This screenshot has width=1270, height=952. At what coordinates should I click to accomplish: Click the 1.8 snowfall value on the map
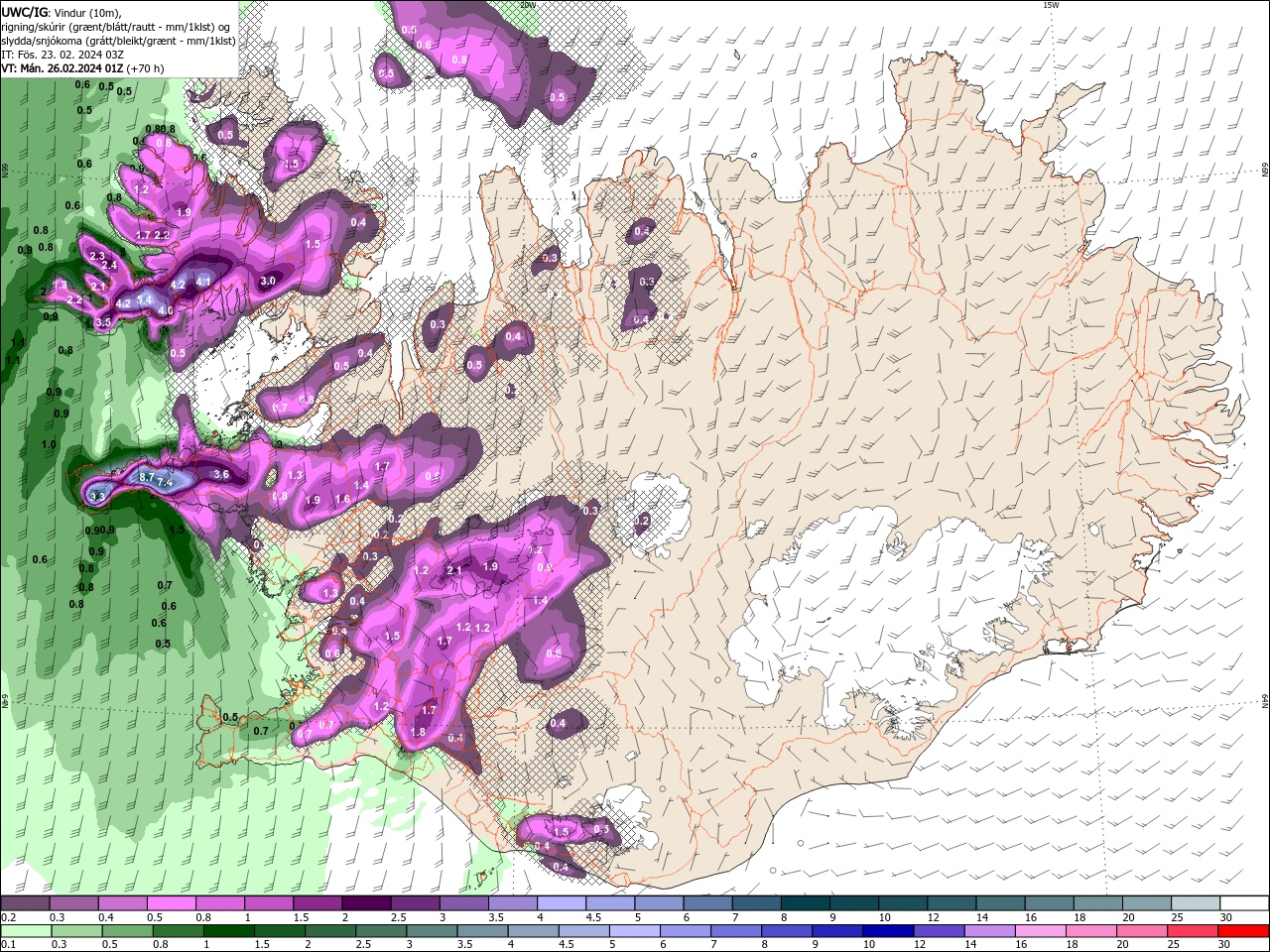(x=418, y=733)
